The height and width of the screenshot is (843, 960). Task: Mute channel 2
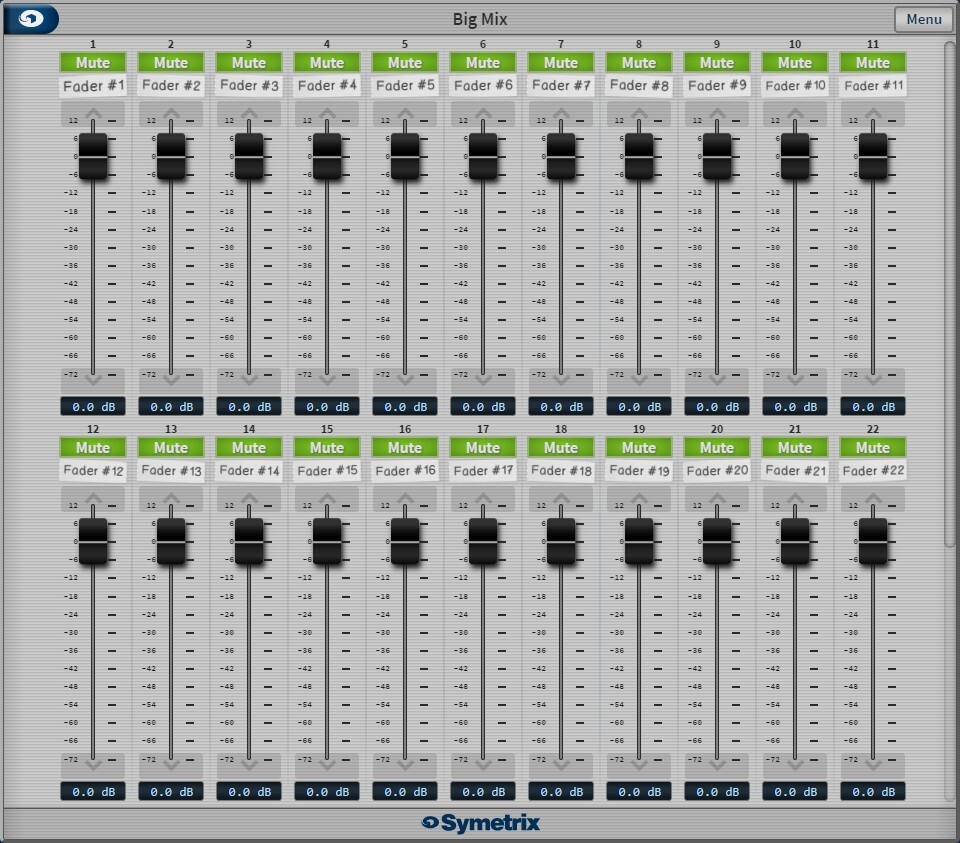pos(171,62)
